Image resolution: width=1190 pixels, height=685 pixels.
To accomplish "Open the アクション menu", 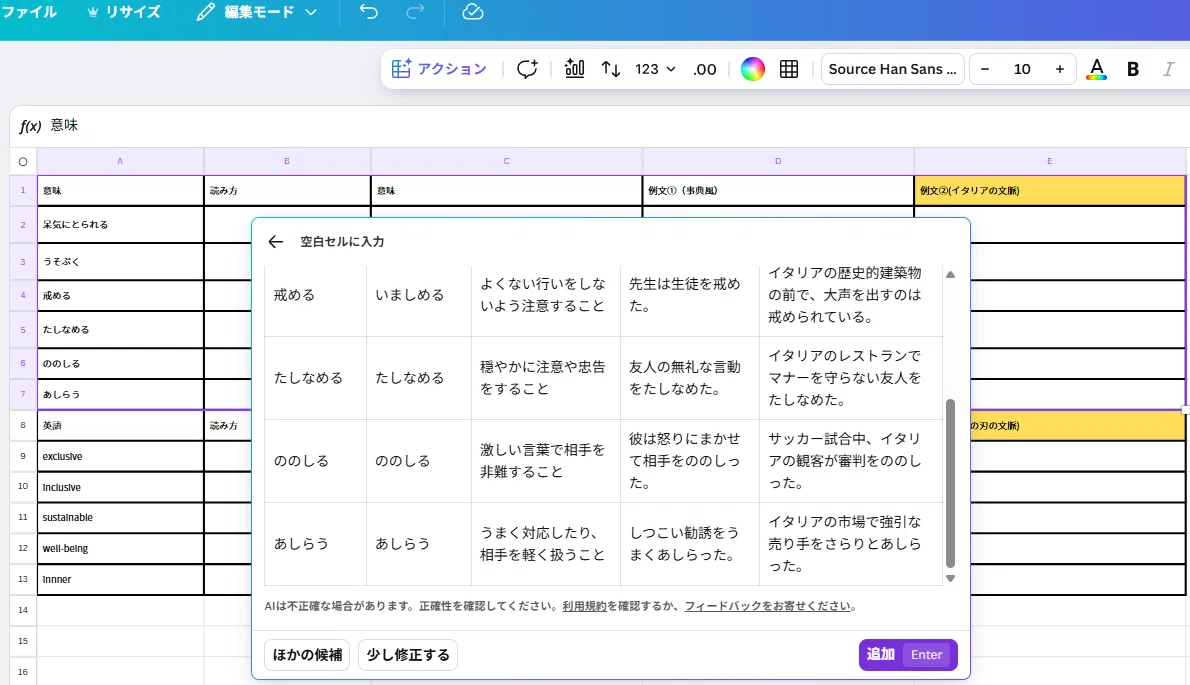I will coord(439,69).
